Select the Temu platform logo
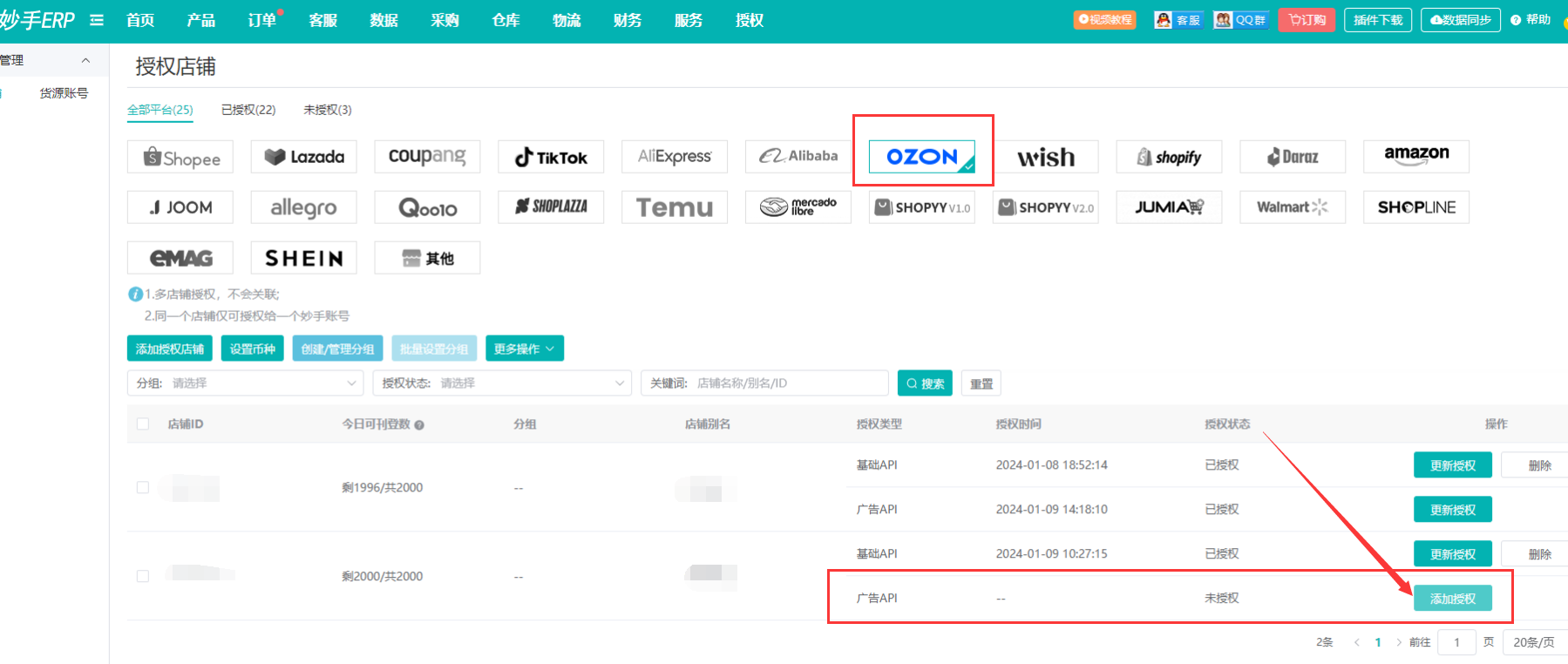The width and height of the screenshot is (1568, 664). [x=674, y=207]
